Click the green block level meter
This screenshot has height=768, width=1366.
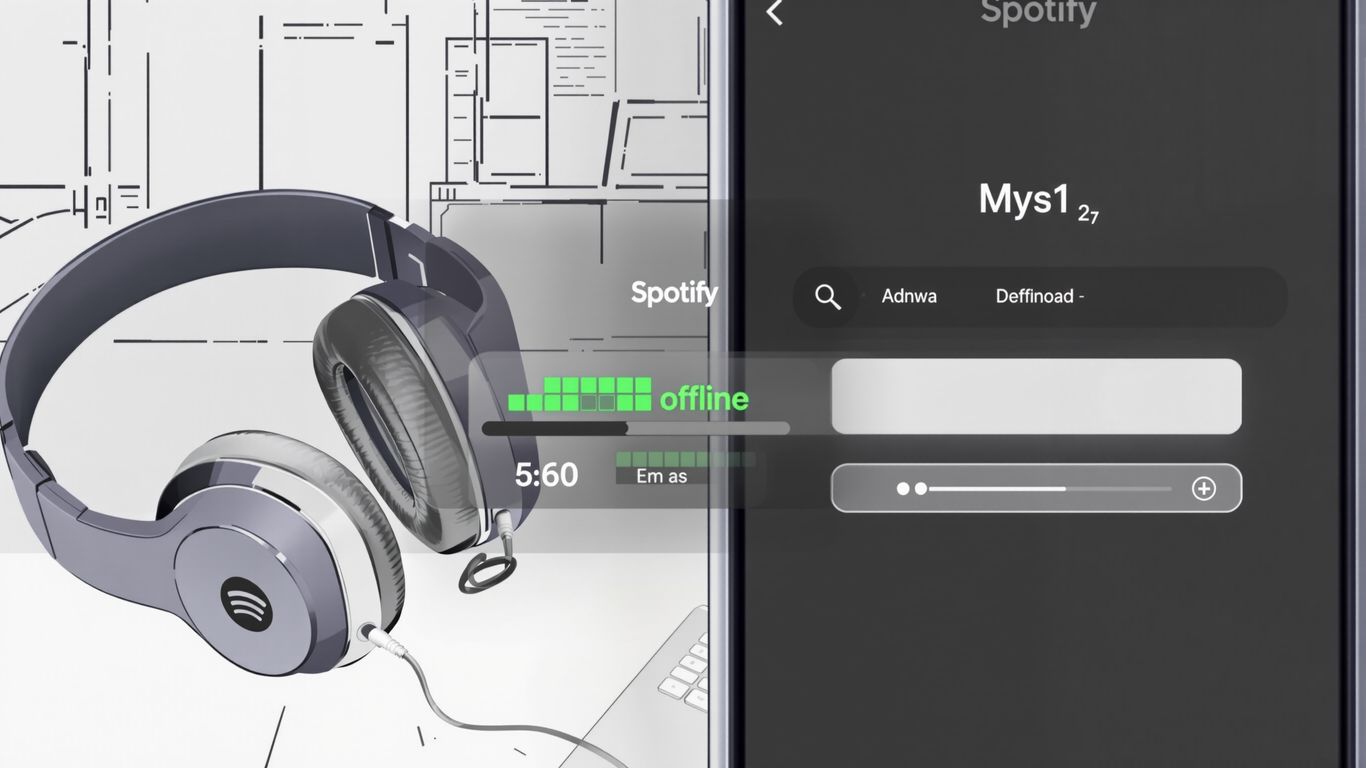(580, 395)
